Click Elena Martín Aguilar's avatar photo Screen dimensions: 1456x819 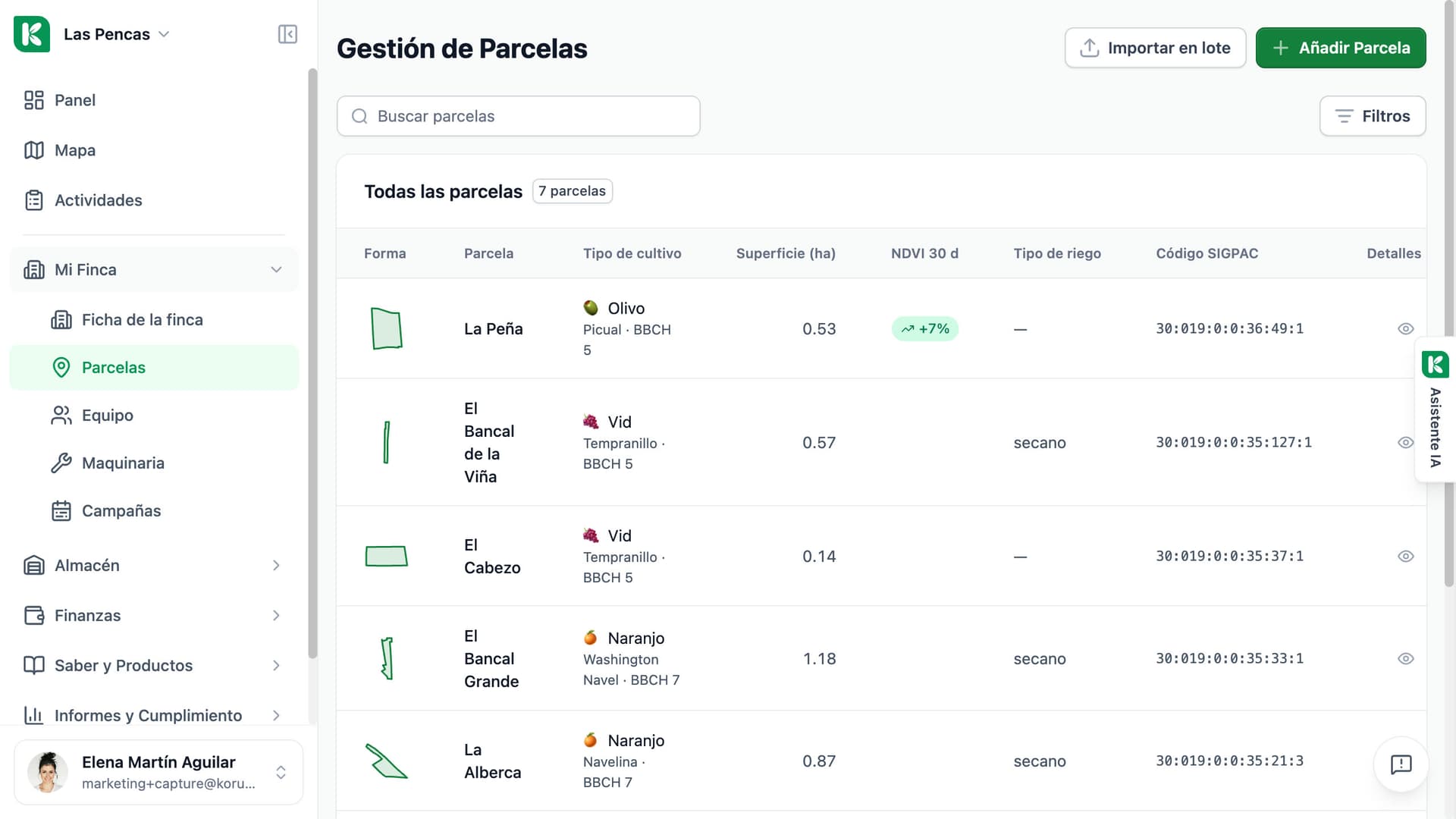[x=48, y=772]
